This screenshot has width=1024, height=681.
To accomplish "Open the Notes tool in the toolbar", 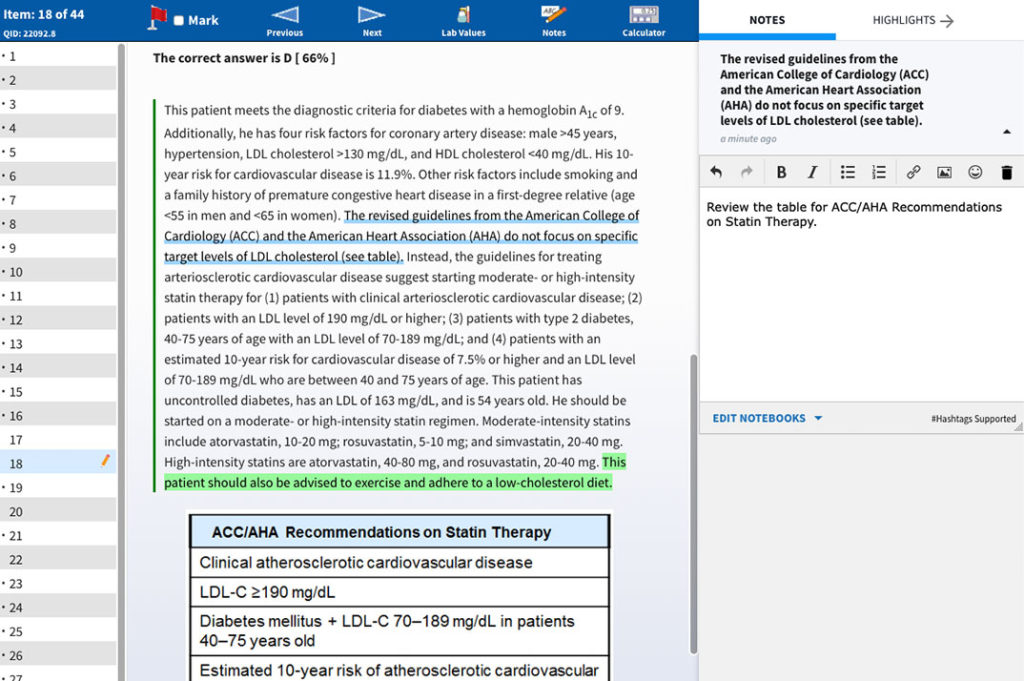I will click(x=553, y=20).
